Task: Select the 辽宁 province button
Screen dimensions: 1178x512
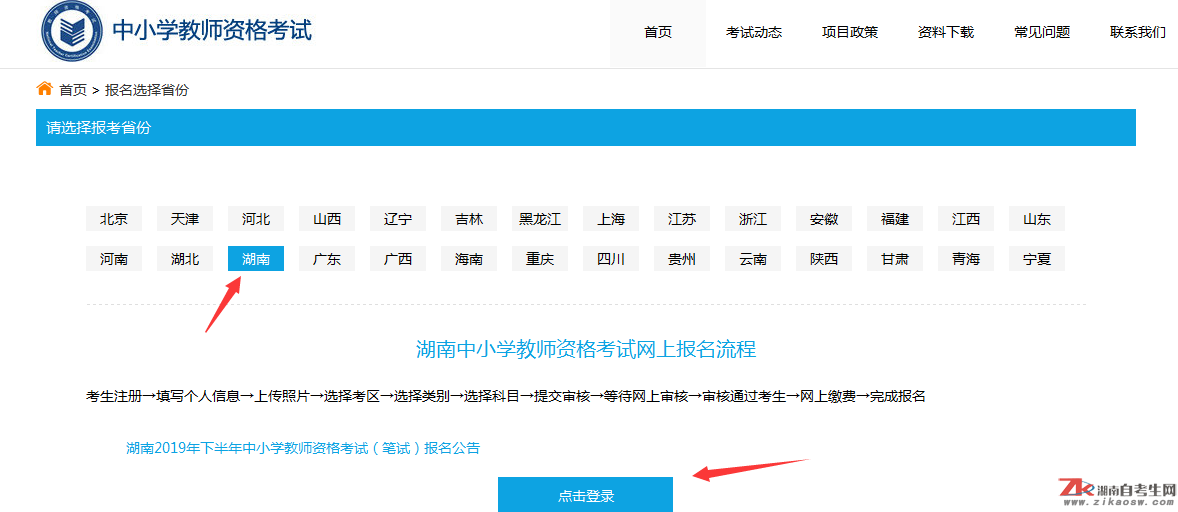Action: 397,219
